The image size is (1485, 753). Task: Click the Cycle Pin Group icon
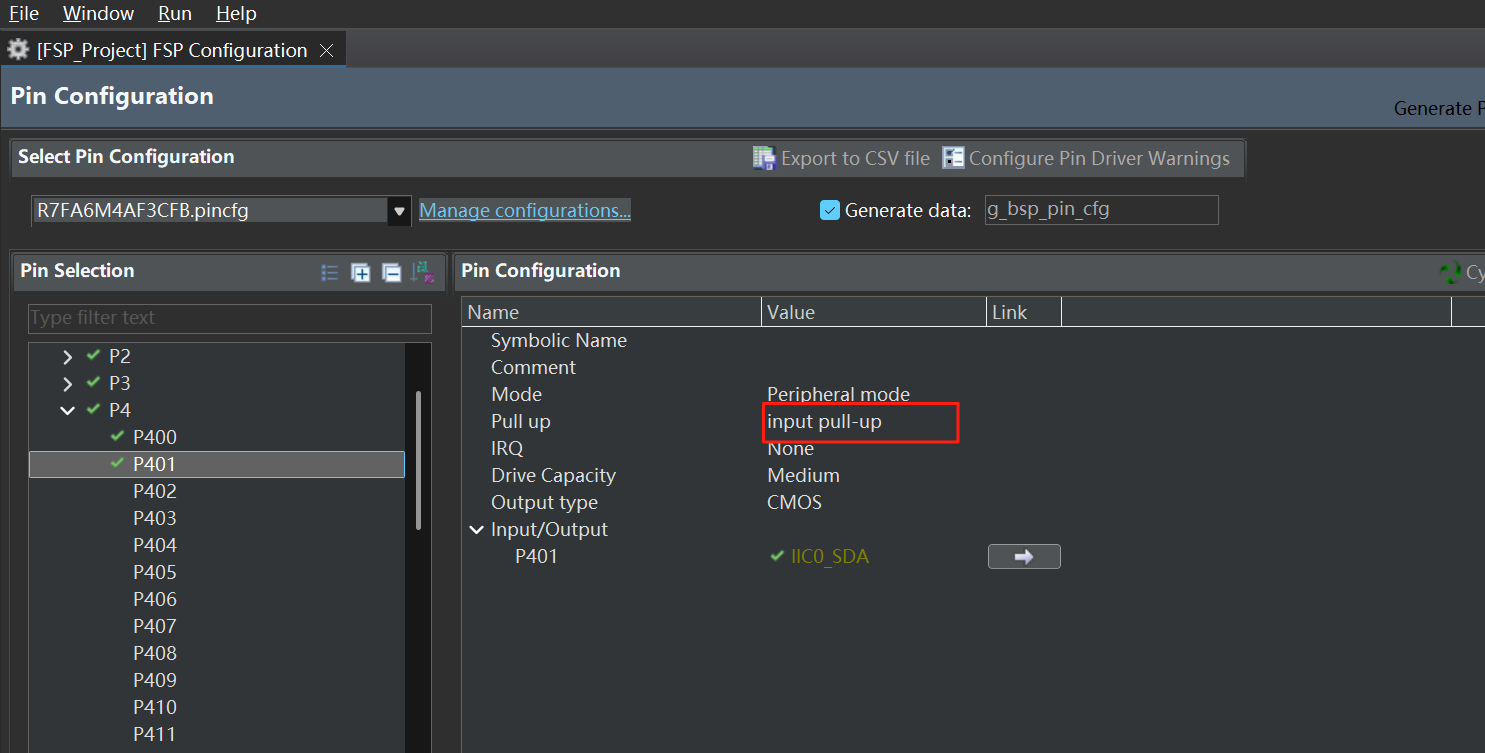[x=1450, y=272]
